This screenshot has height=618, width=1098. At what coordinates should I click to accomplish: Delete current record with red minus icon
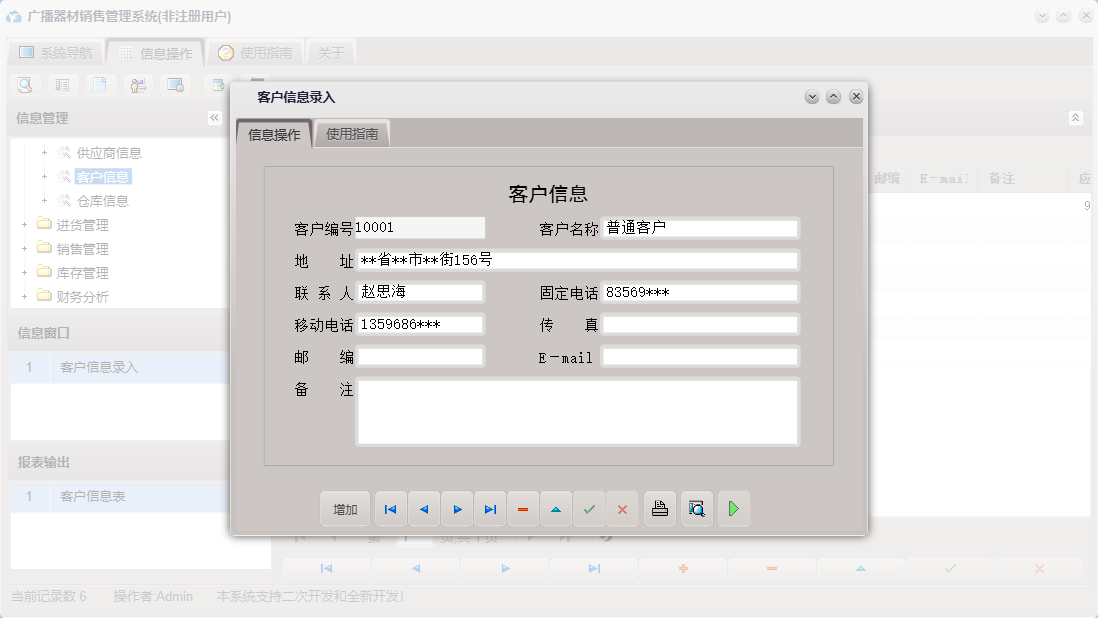[523, 509]
